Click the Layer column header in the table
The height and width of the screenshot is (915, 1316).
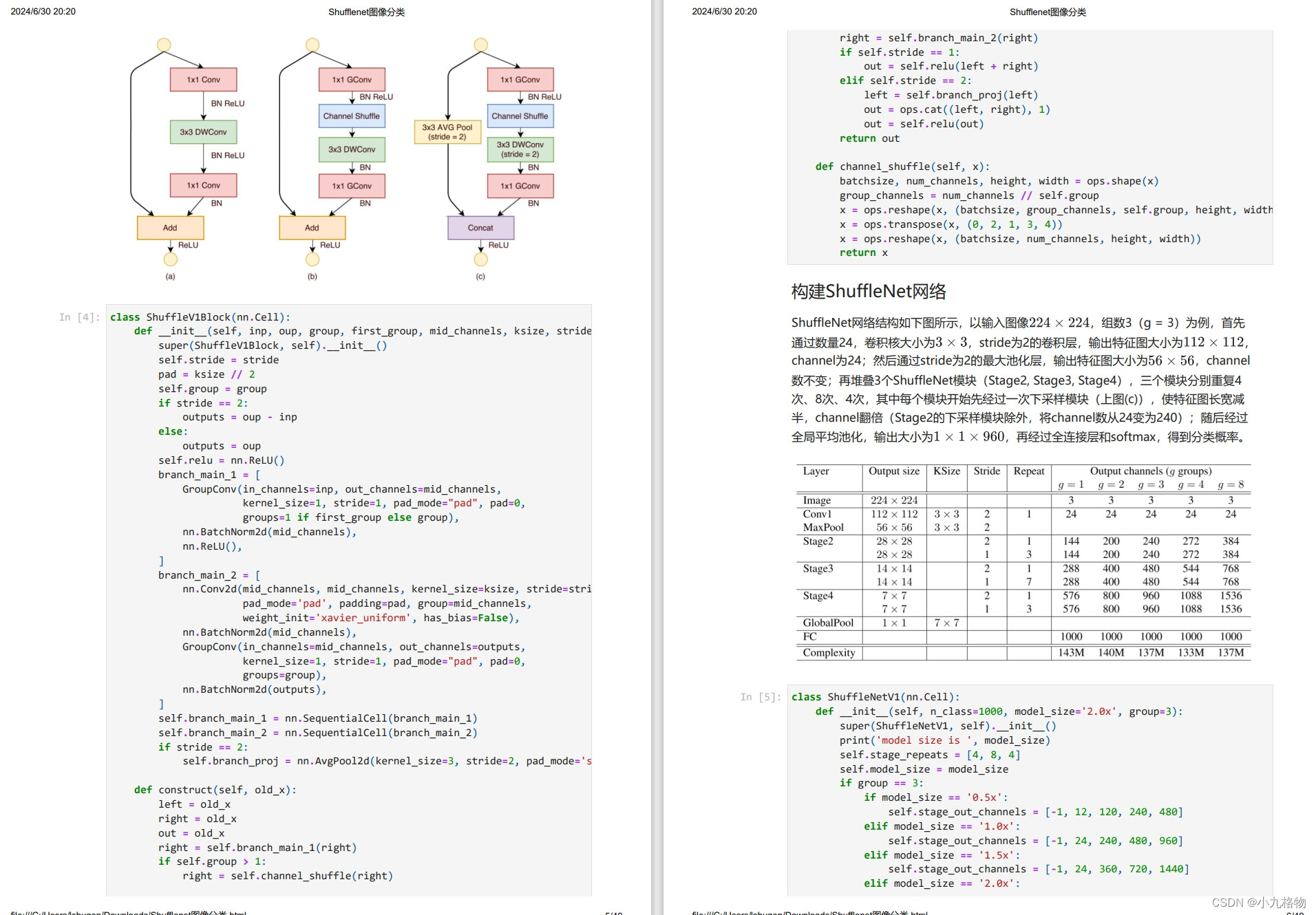pos(816,471)
